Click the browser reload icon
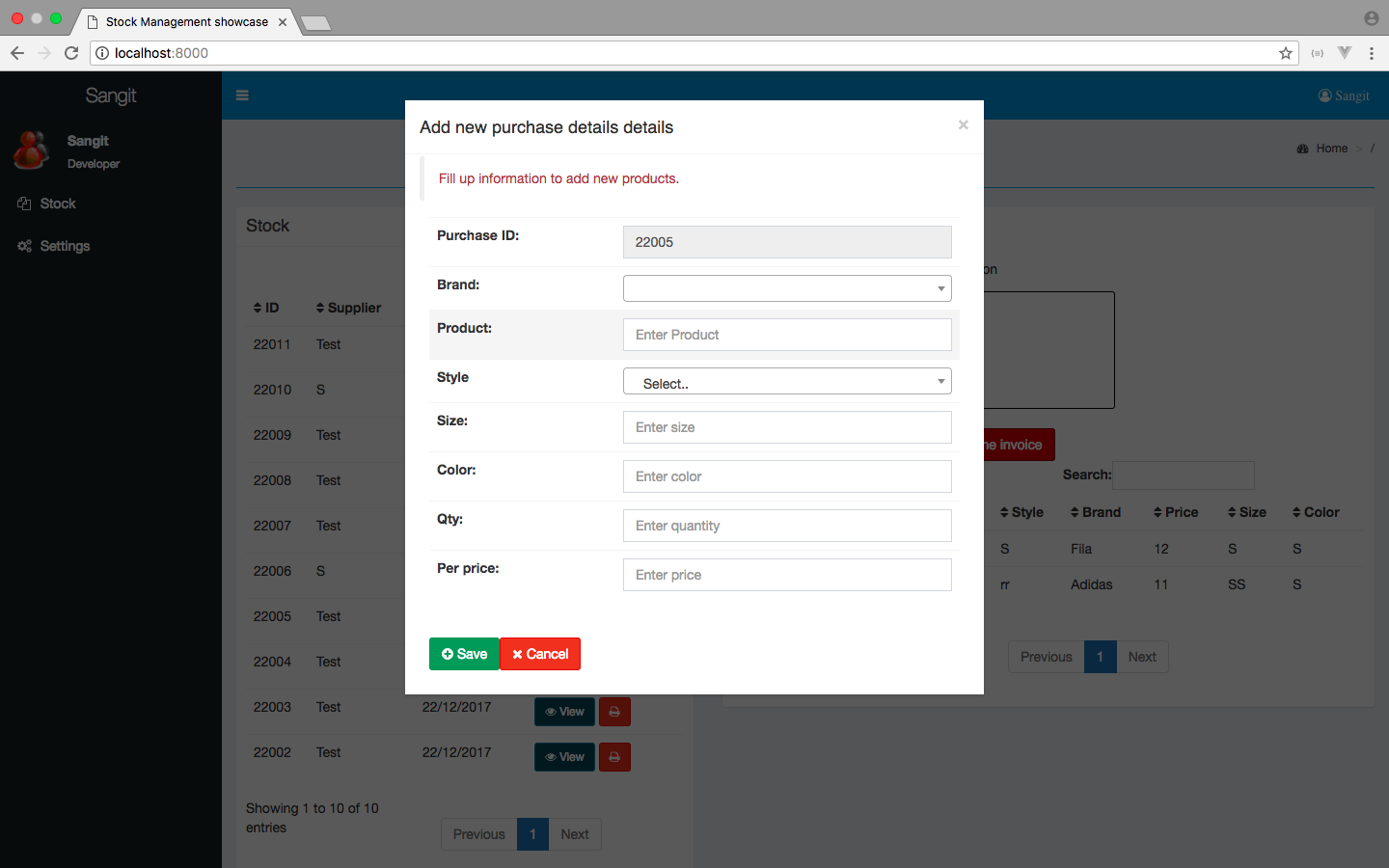1389x868 pixels. pyautogui.click(x=71, y=53)
